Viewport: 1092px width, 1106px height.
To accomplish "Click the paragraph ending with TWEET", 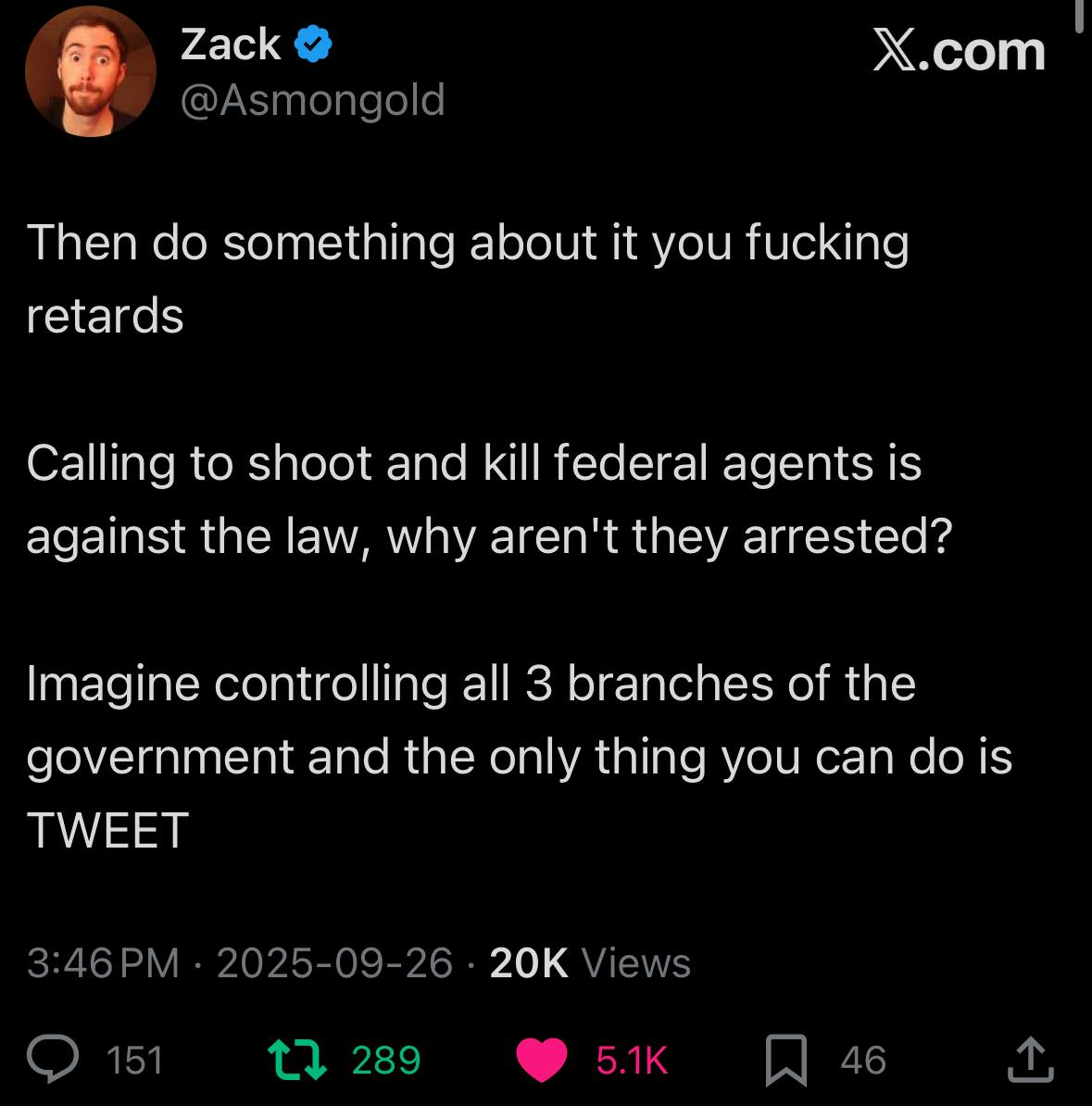I will click(x=520, y=756).
